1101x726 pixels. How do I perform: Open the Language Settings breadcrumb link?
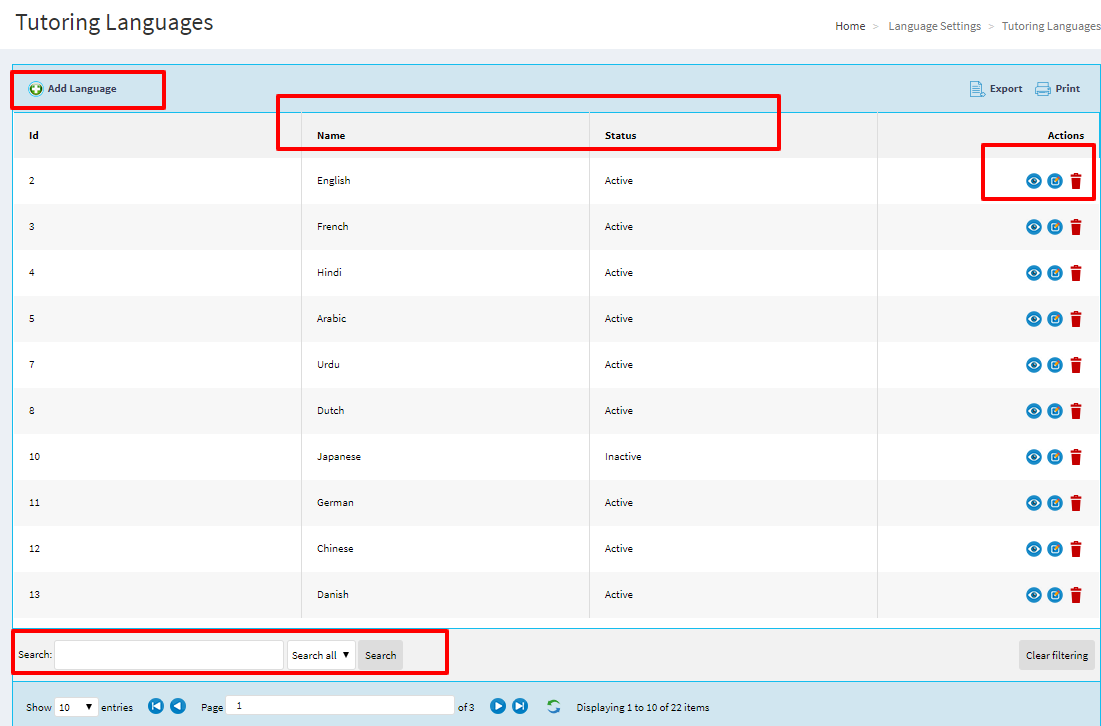(934, 26)
